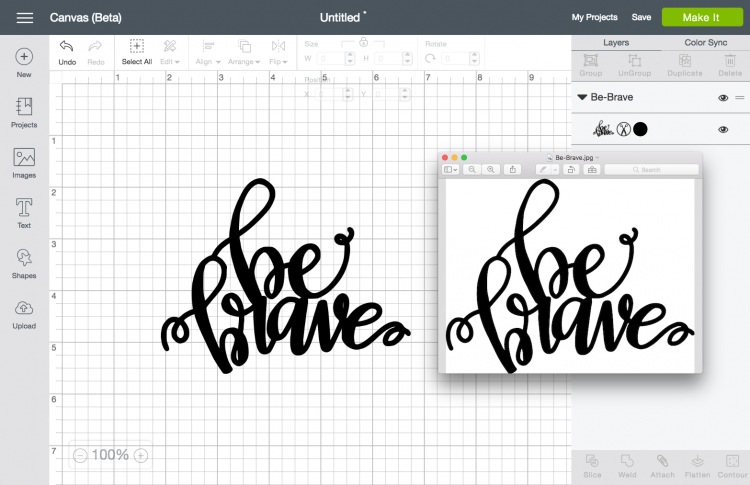Click the Attach tool
The height and width of the screenshot is (485, 750).
click(x=662, y=466)
